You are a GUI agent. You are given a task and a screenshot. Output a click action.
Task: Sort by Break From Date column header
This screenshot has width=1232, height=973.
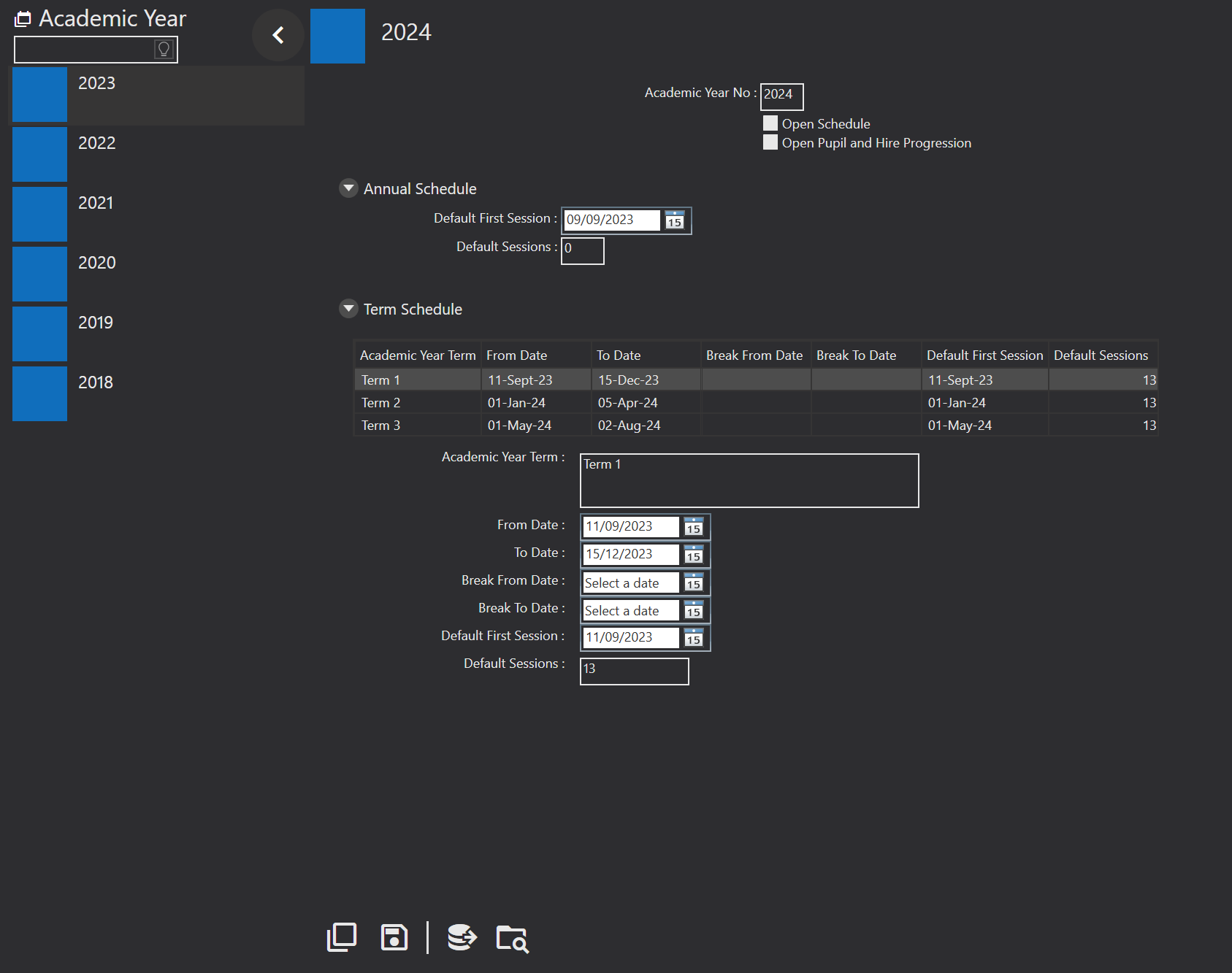[x=756, y=355]
